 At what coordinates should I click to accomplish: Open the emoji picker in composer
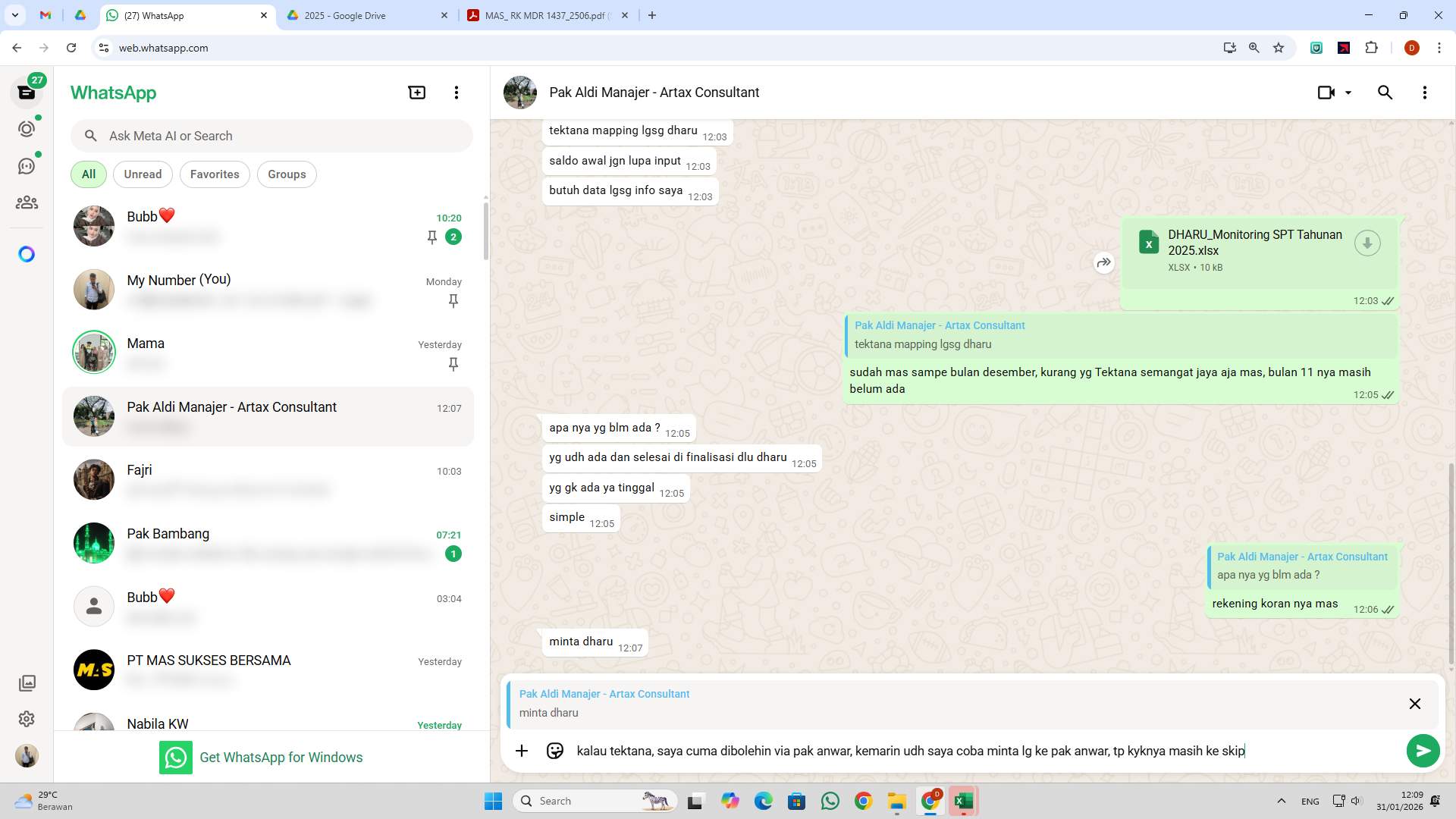click(555, 751)
